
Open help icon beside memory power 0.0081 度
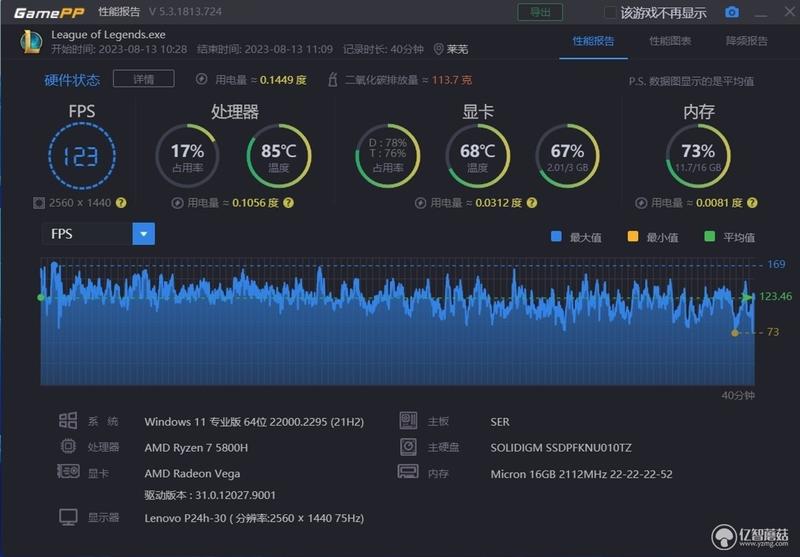coord(752,202)
